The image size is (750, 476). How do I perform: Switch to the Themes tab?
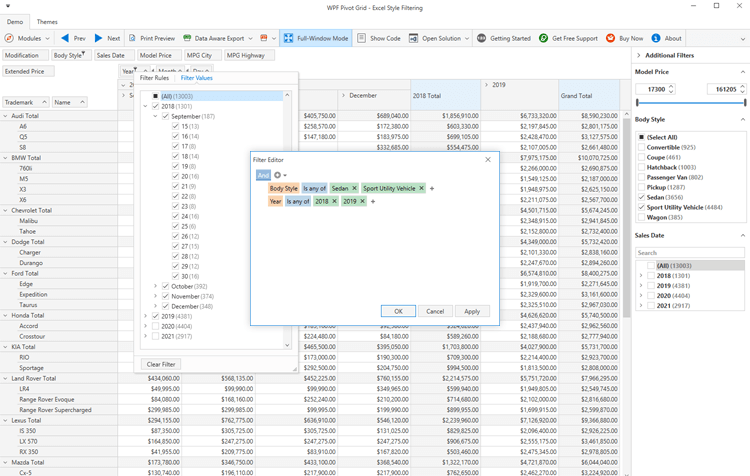(x=47, y=21)
